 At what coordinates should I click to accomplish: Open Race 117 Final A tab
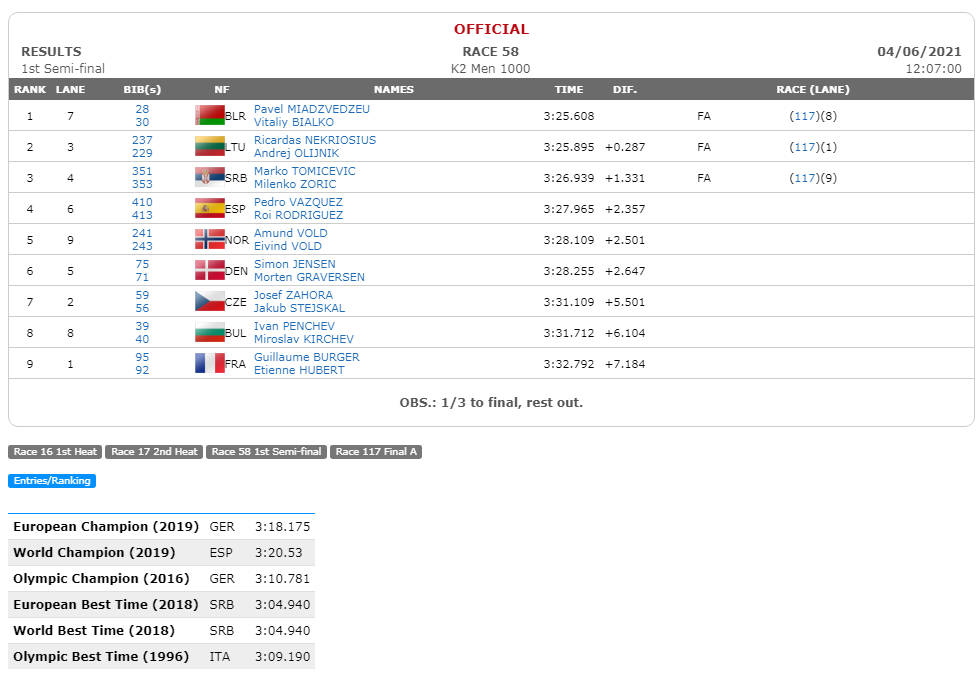point(376,452)
